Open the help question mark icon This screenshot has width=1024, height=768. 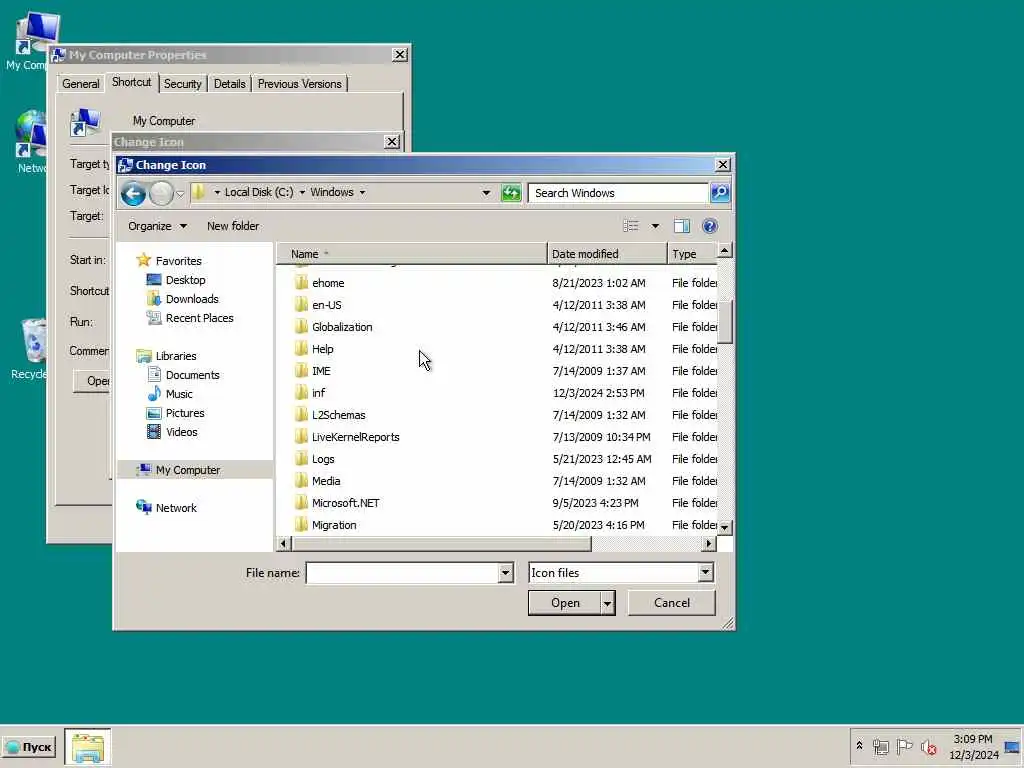coord(709,226)
